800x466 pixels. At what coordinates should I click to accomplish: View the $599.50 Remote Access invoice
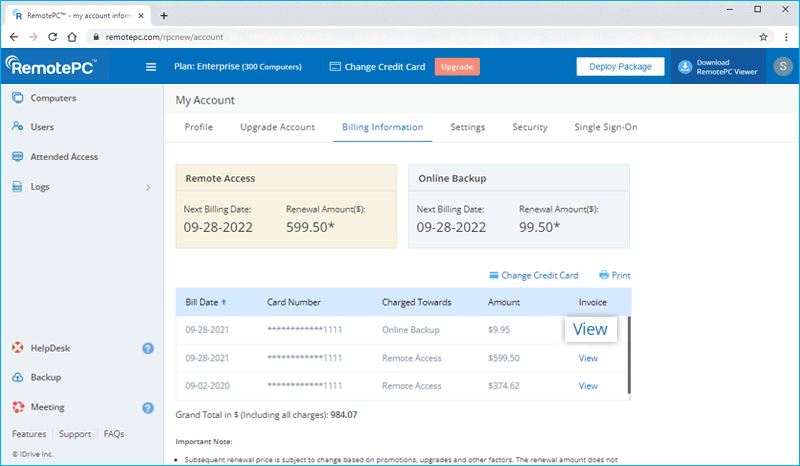pyautogui.click(x=588, y=358)
